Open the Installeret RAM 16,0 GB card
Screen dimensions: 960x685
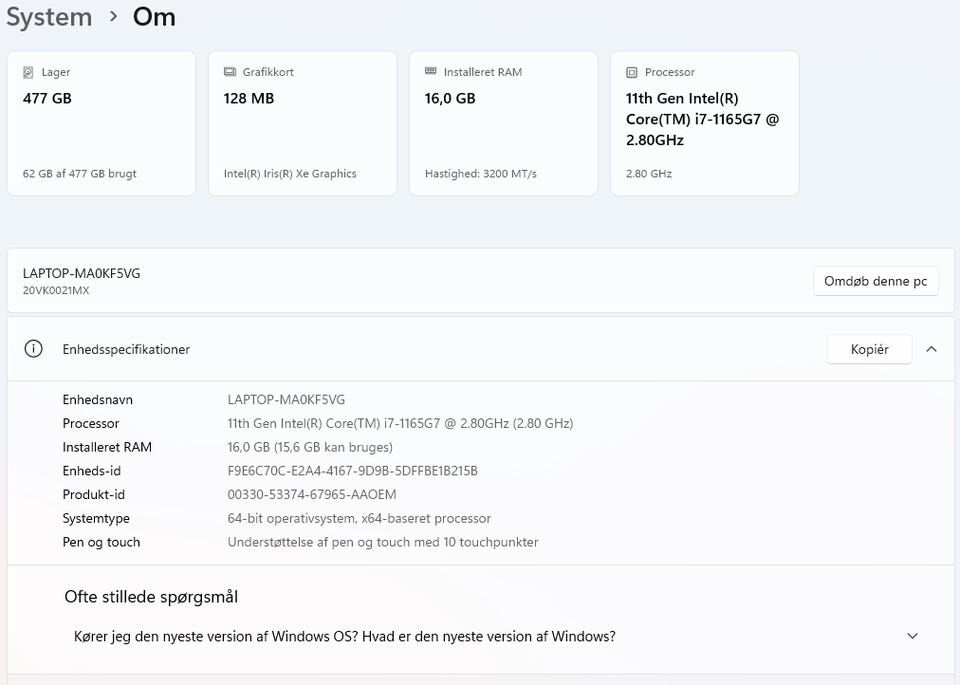[503, 124]
